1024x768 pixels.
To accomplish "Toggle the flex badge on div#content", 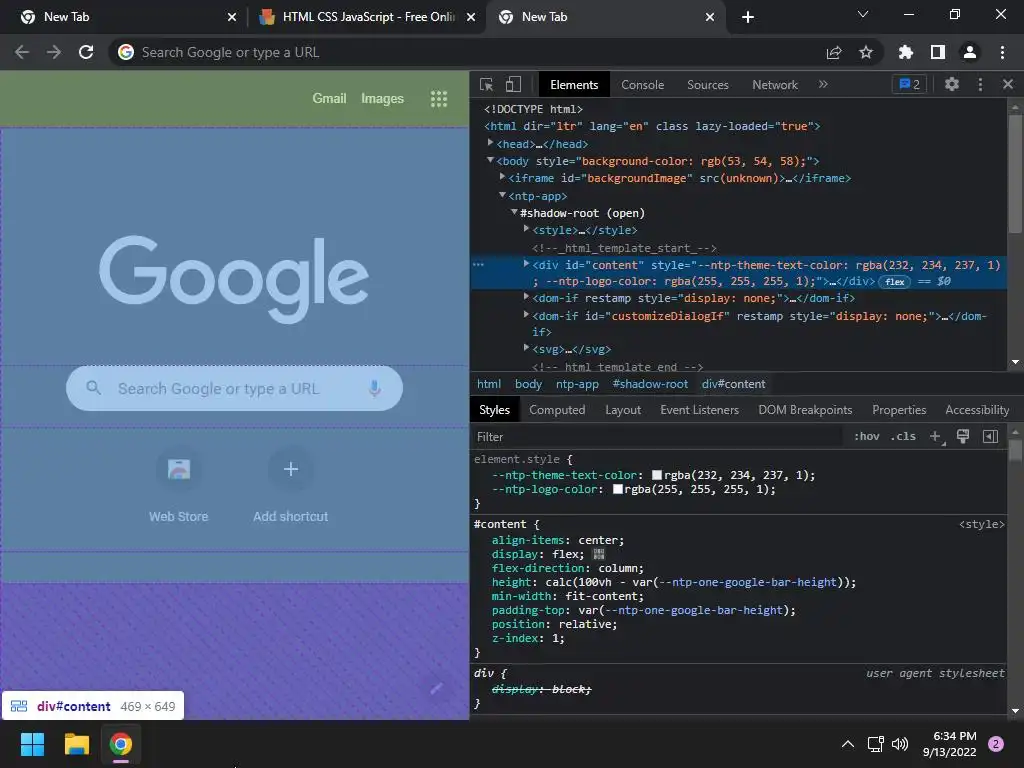I will (895, 281).
